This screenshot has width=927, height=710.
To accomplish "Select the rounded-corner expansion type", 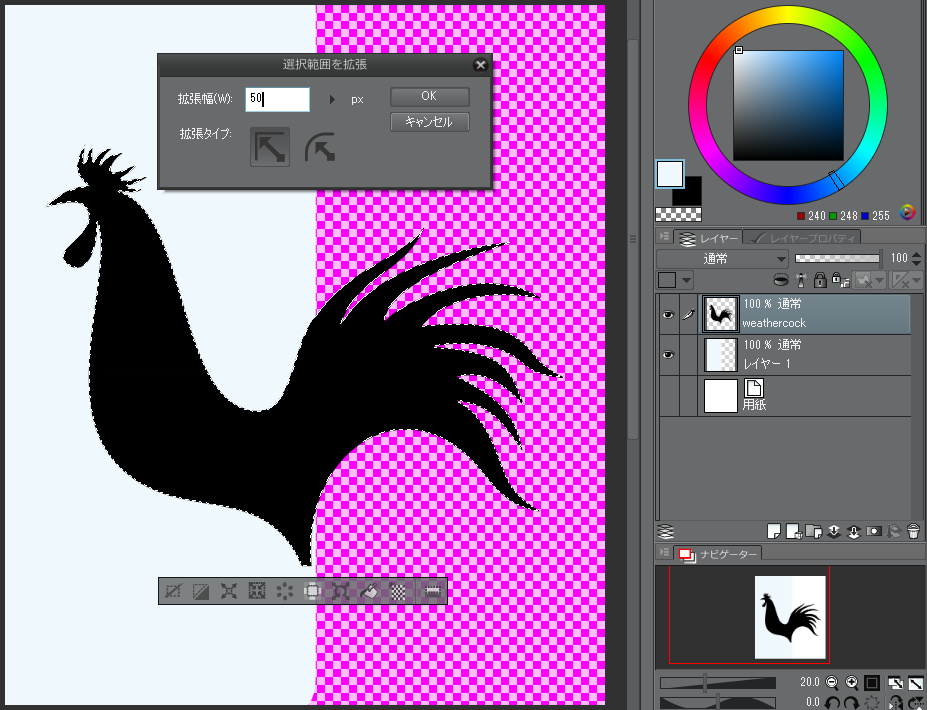I will point(320,147).
